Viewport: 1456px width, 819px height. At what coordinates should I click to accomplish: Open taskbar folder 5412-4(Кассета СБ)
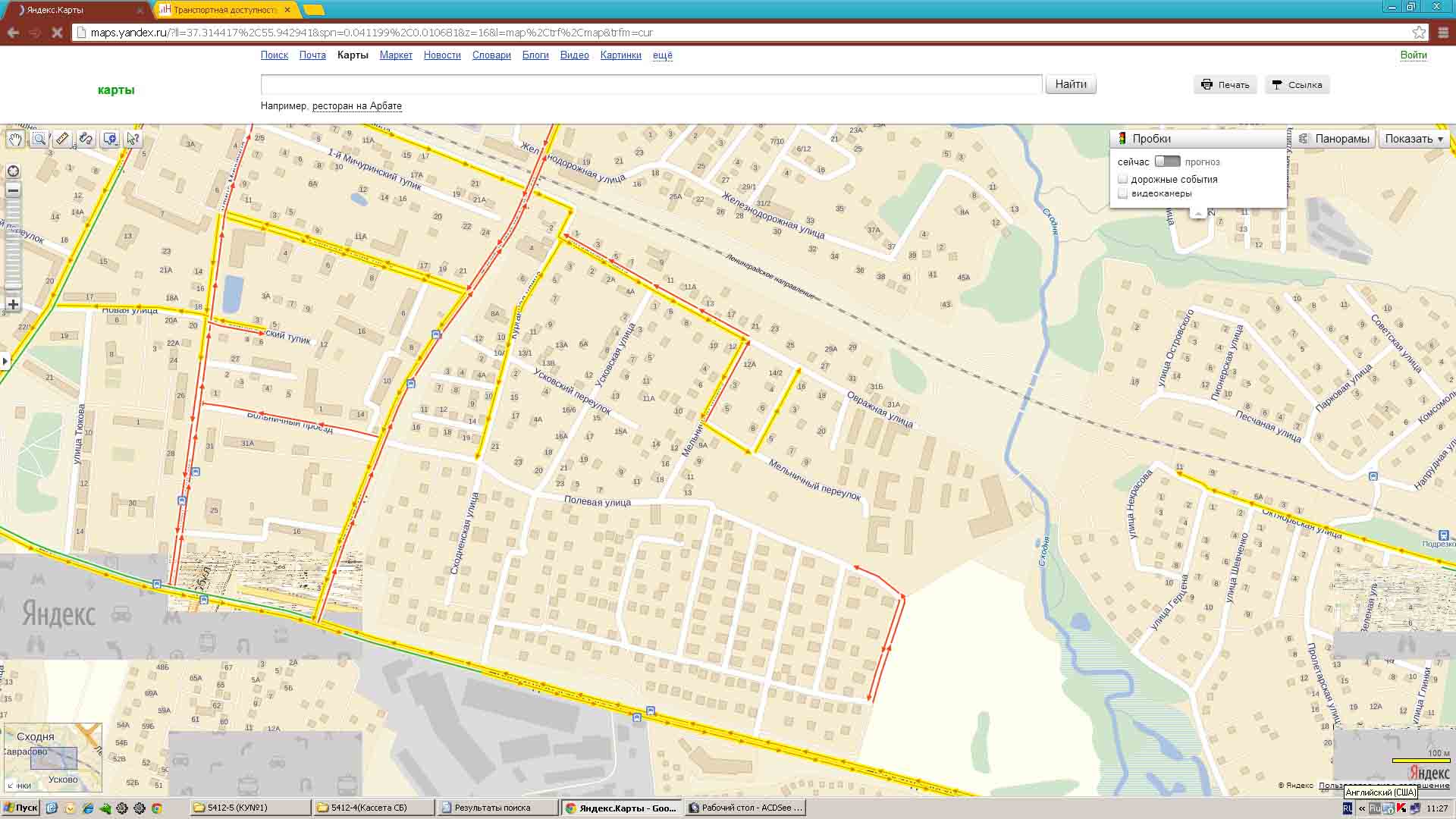pyautogui.click(x=374, y=808)
